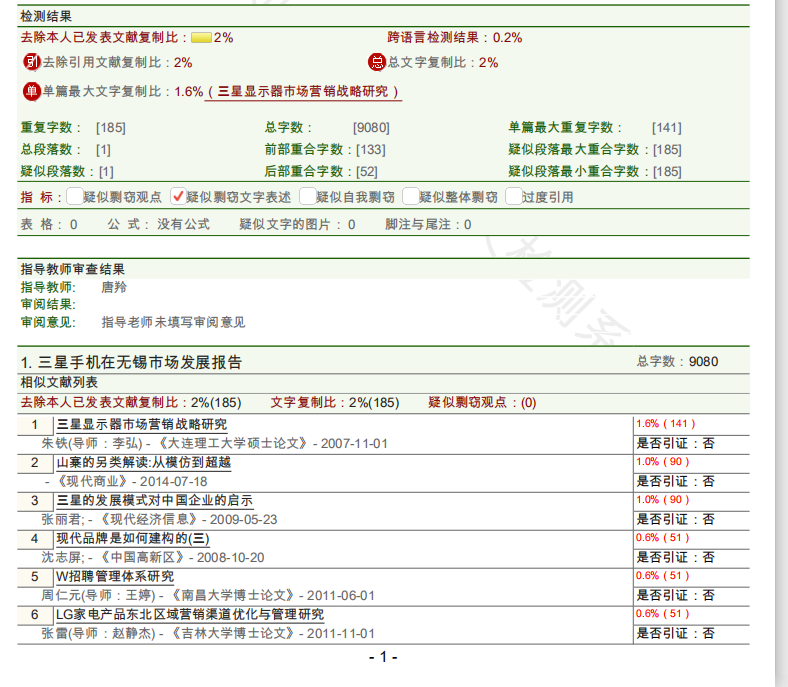This screenshot has width=788, height=687.
Task: Check the 疑似整体剽窃 checkbox
Action: coord(410,197)
